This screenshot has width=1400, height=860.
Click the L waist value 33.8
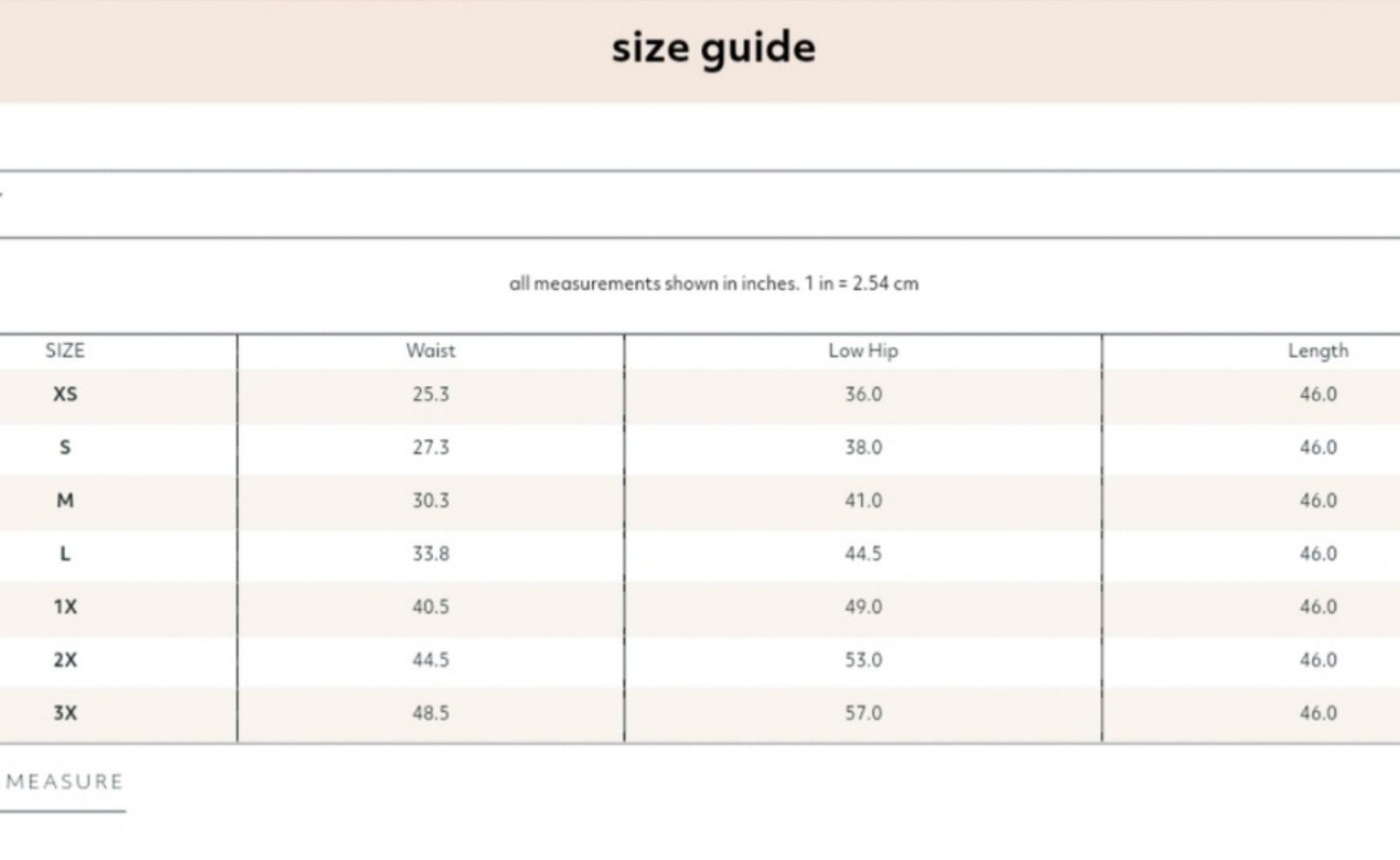430,555
